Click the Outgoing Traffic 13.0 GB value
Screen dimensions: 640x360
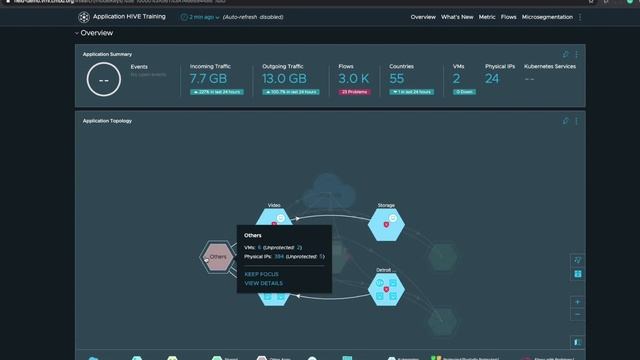[x=284, y=78]
